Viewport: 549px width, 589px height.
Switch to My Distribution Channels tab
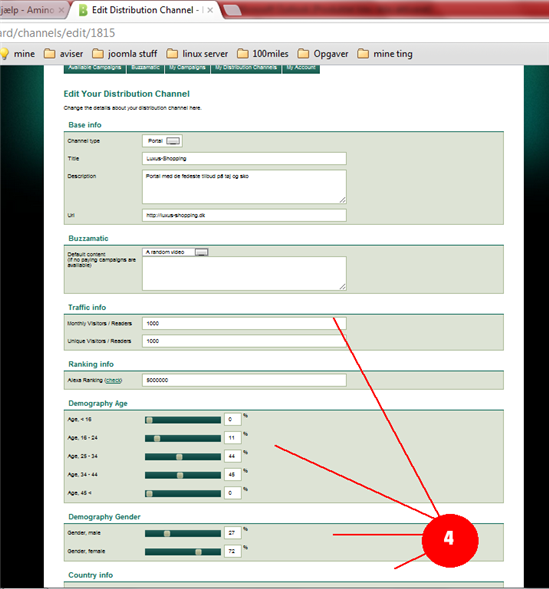[246, 68]
